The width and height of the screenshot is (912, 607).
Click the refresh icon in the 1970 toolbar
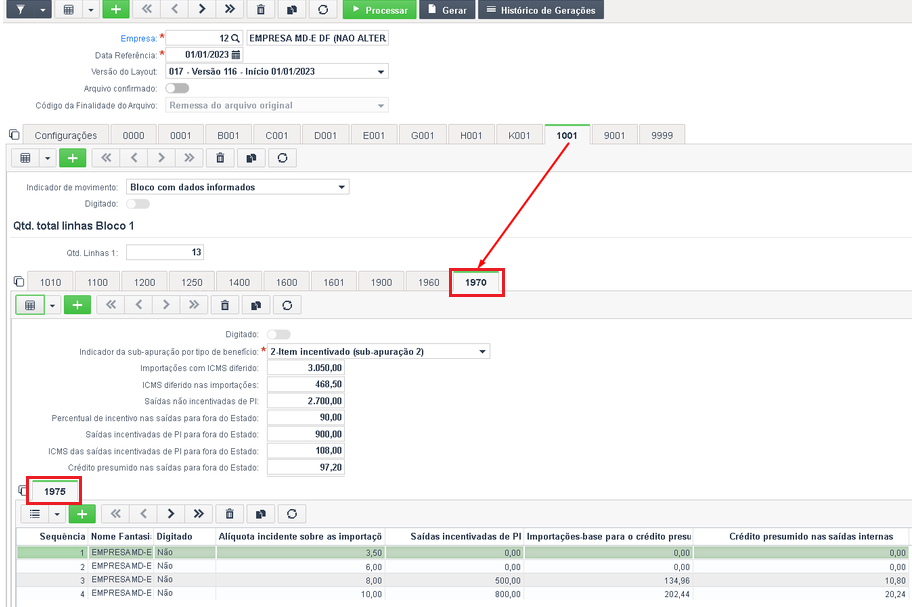tap(287, 305)
